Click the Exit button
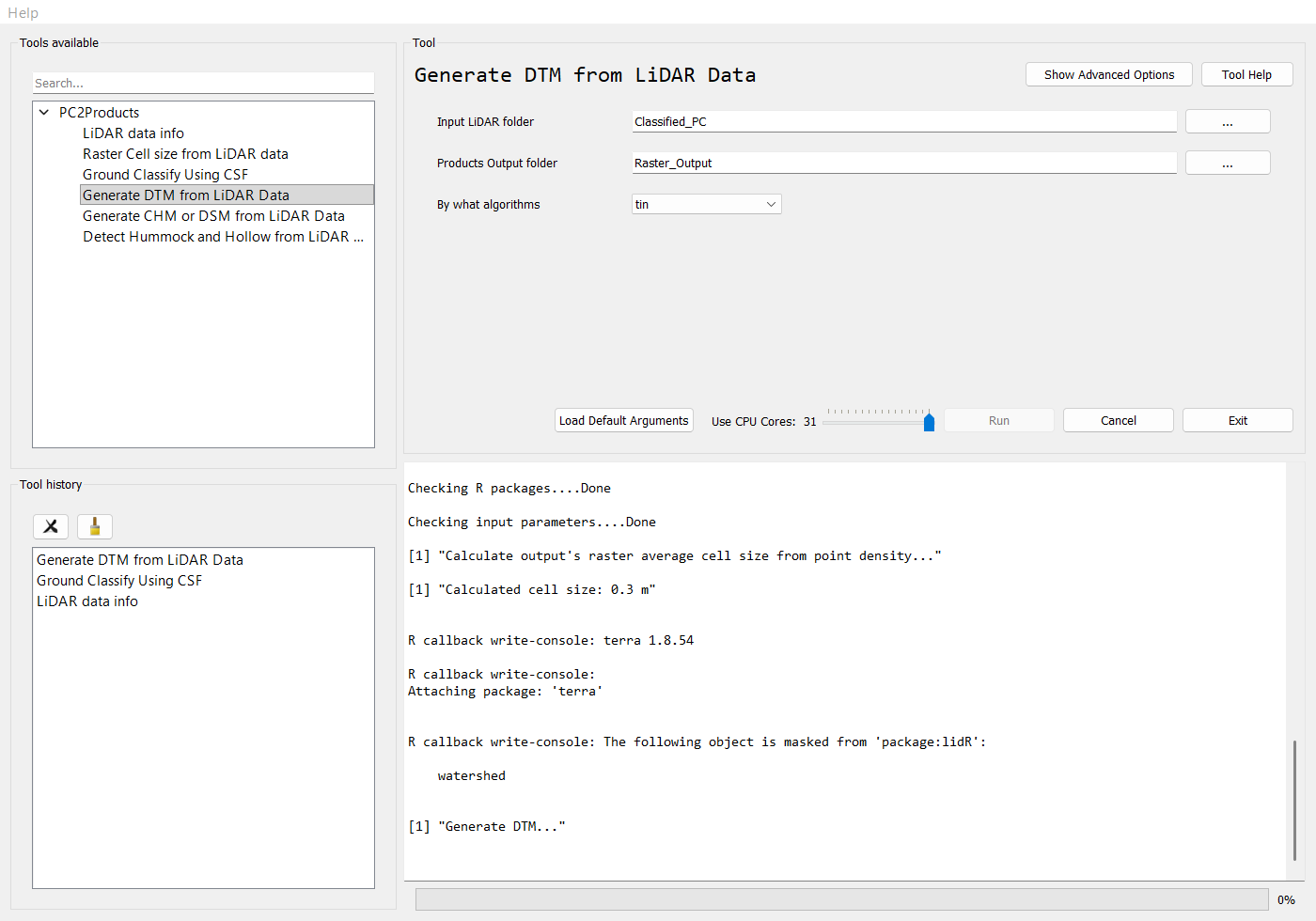 pyautogui.click(x=1238, y=421)
